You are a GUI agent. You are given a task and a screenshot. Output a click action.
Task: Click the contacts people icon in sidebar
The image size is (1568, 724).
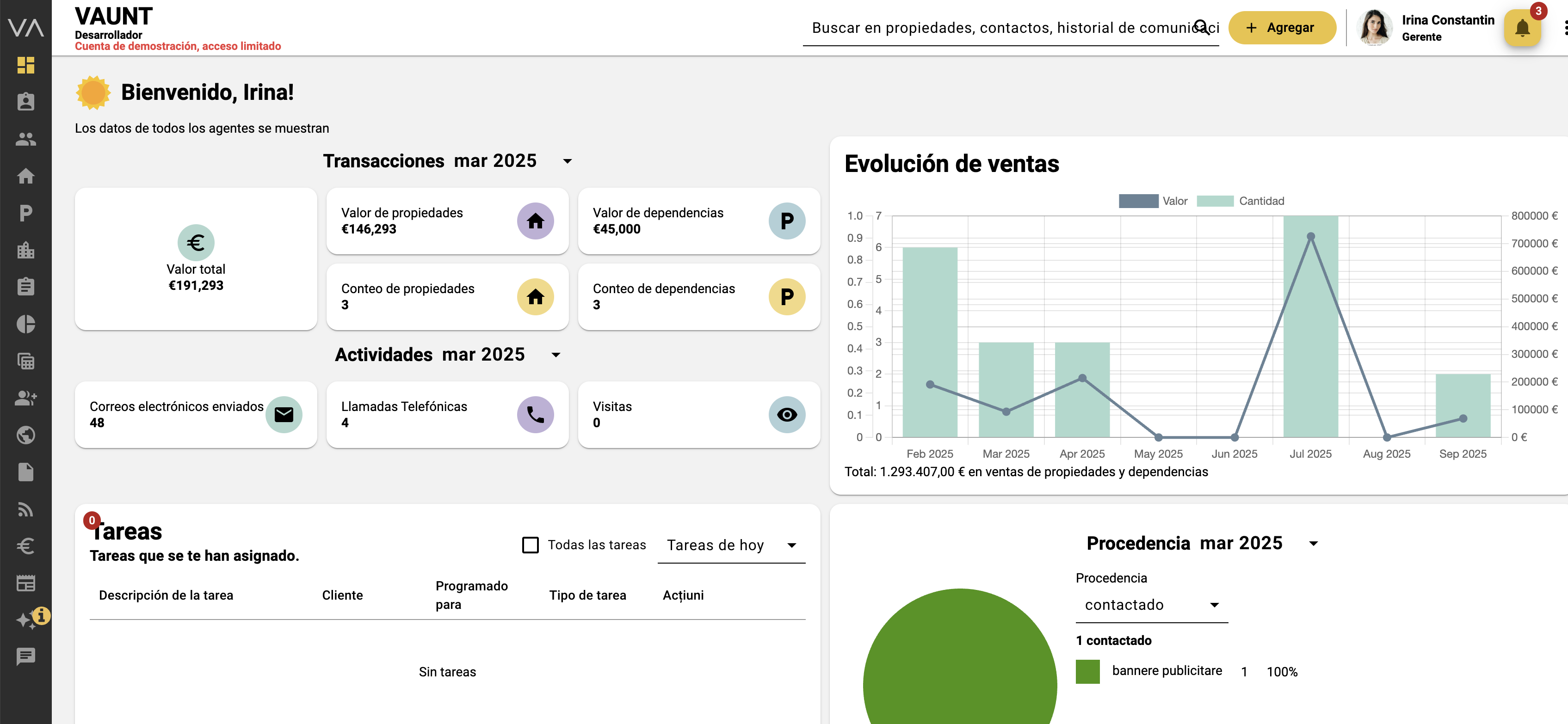[25, 139]
